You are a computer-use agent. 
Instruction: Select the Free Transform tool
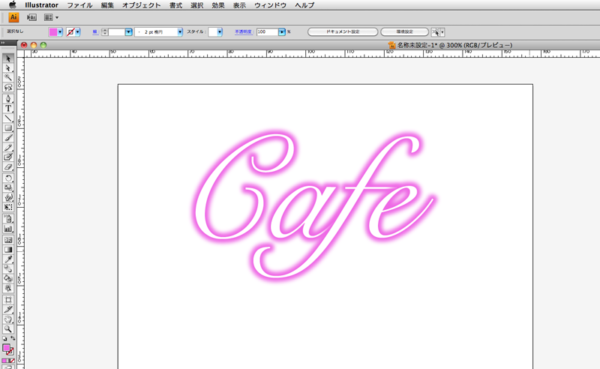(x=8, y=207)
